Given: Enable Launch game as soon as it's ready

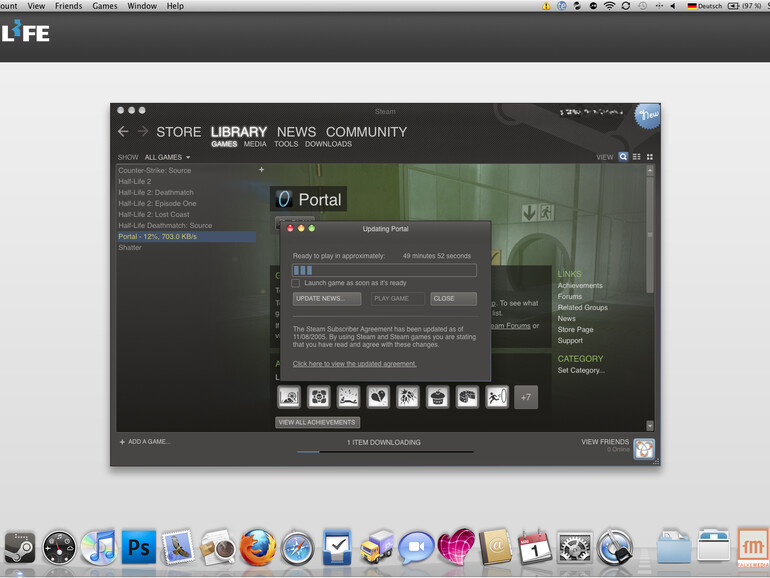Looking at the screenshot, I should click(x=296, y=283).
